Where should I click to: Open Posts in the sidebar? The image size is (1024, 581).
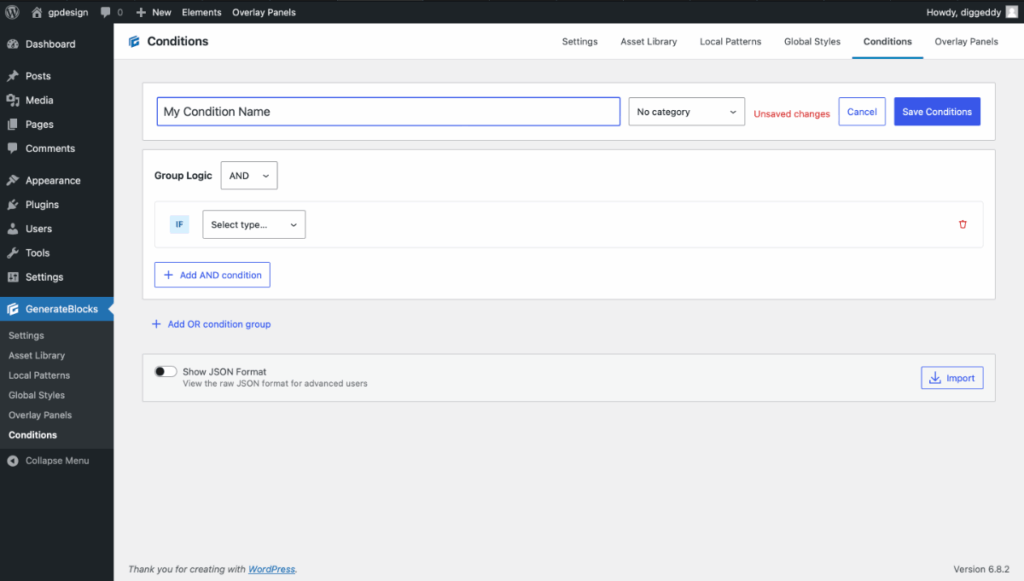[38, 76]
